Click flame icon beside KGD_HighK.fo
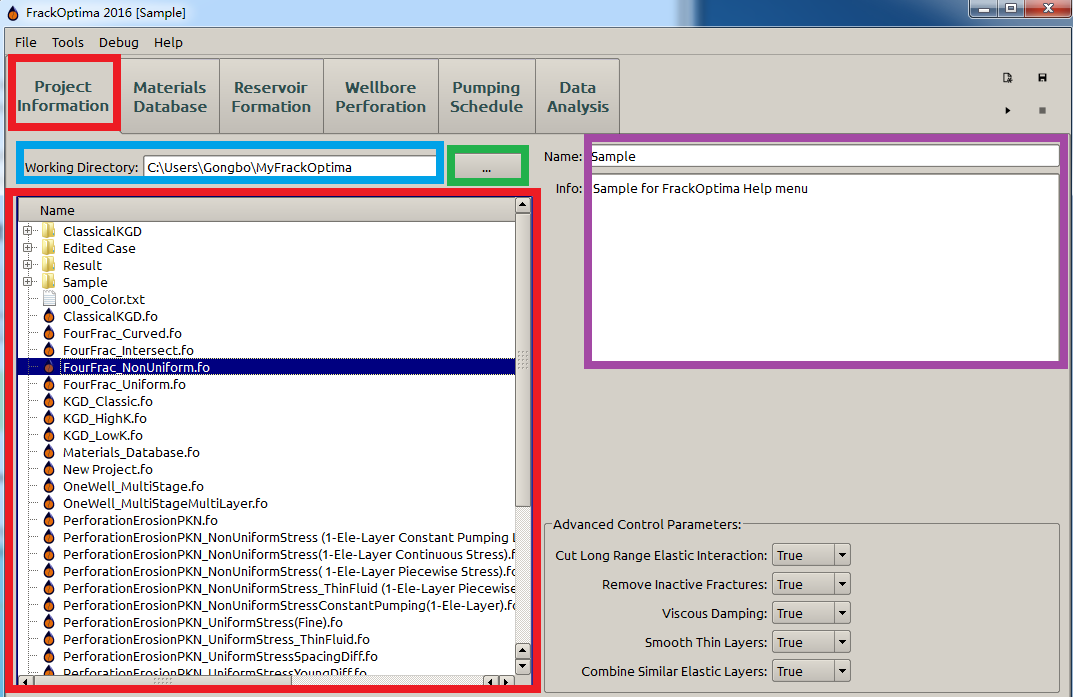This screenshot has width=1073, height=697. pos(49,418)
